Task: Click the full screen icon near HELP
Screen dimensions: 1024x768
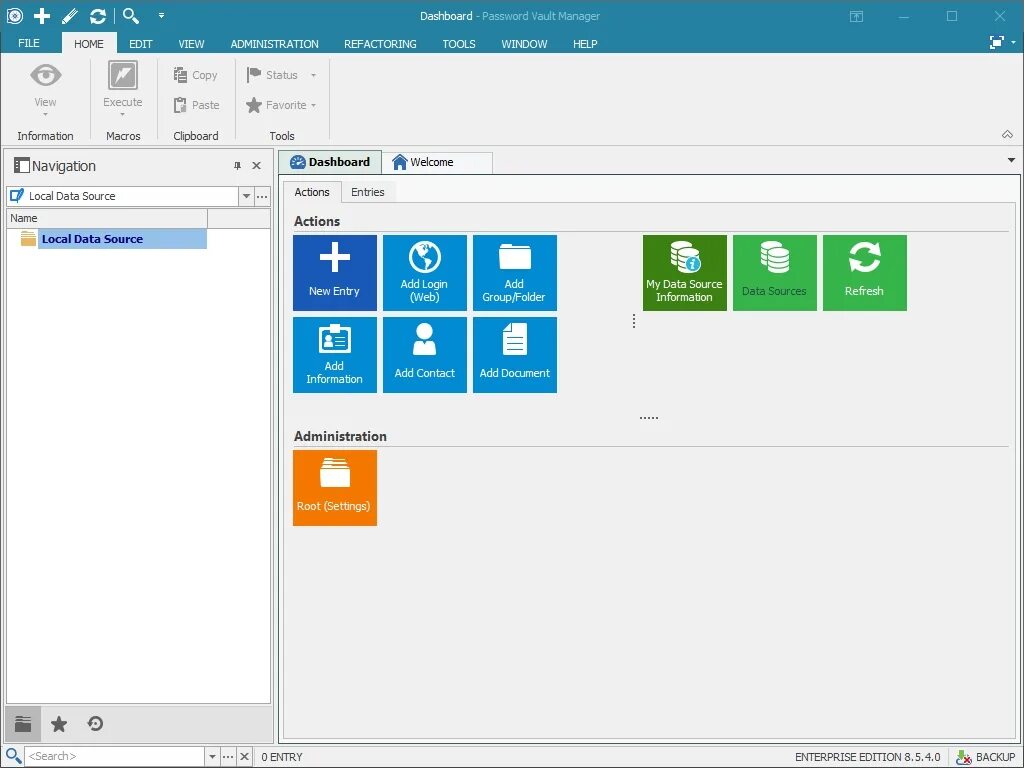Action: coord(997,42)
